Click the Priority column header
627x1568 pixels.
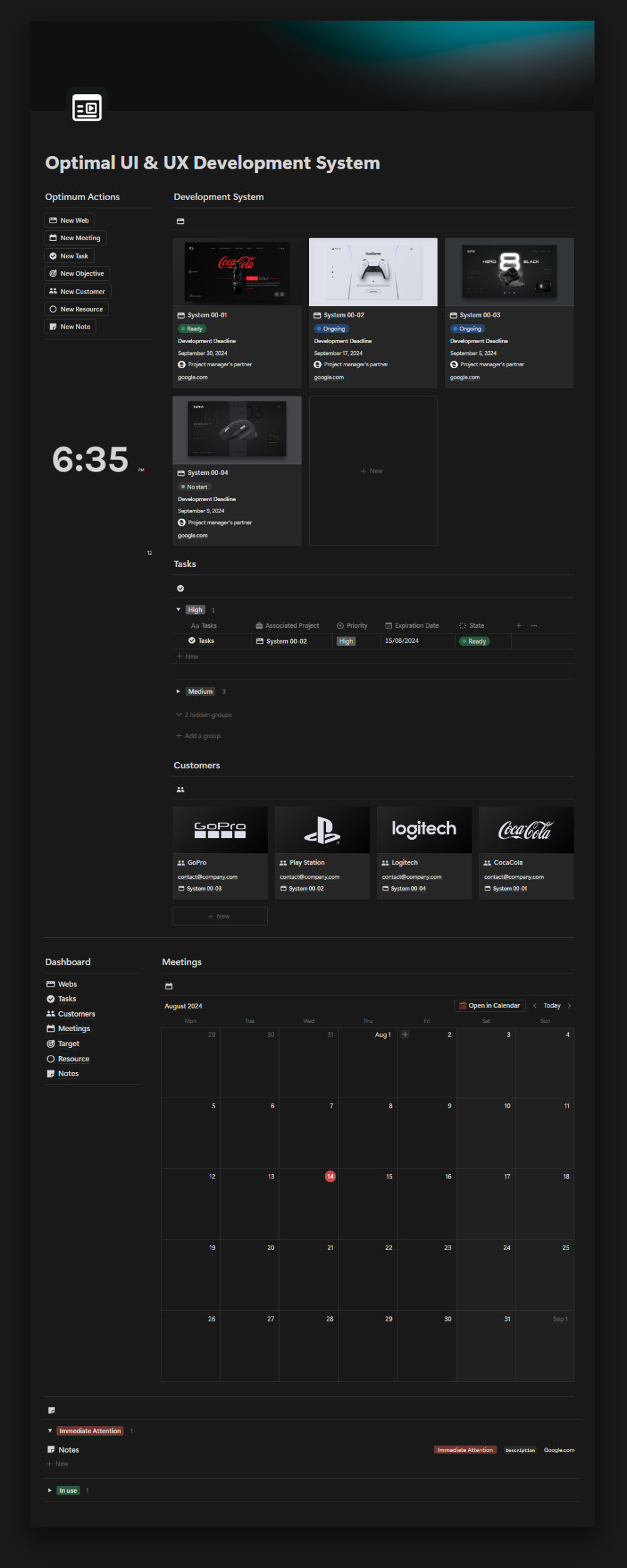click(x=352, y=625)
